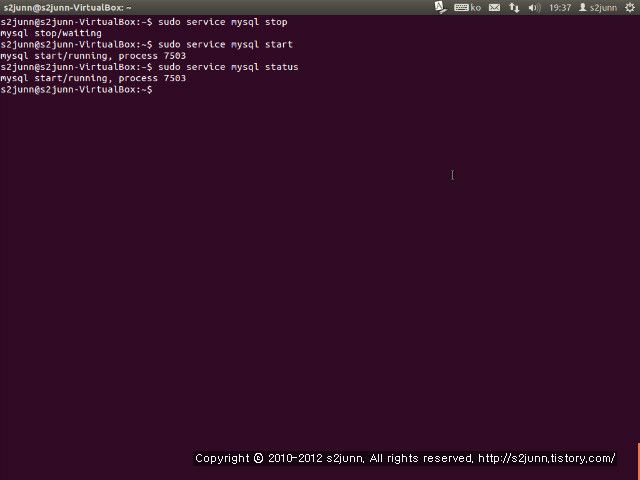Open the clock showing 19:37

point(560,7)
